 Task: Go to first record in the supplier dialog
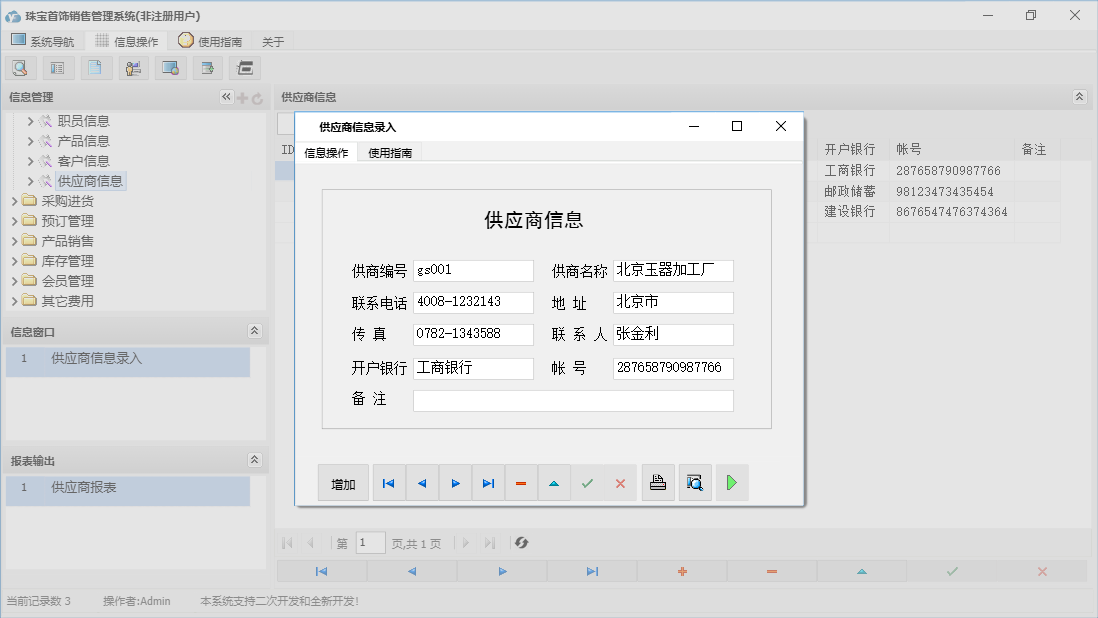(389, 483)
